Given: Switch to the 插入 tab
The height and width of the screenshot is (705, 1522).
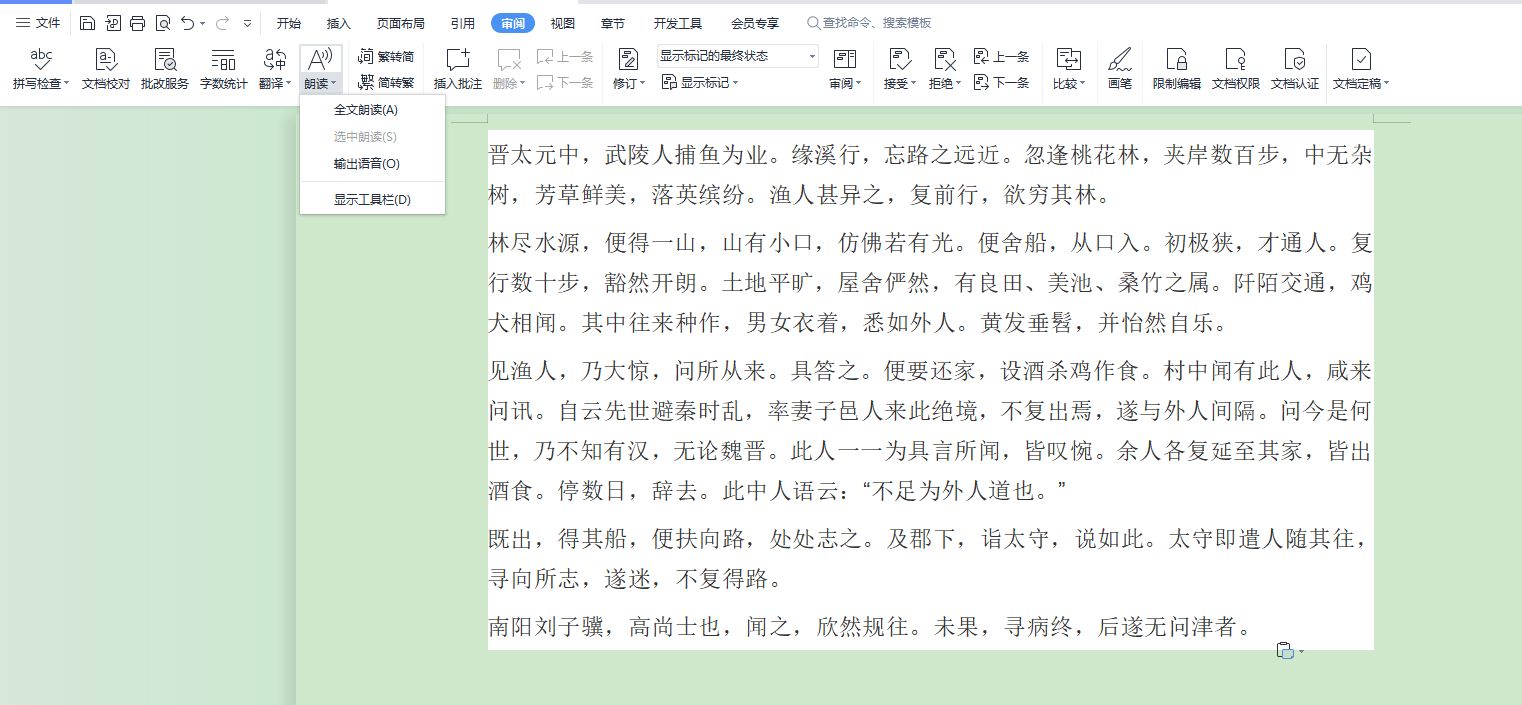Looking at the screenshot, I should (339, 23).
